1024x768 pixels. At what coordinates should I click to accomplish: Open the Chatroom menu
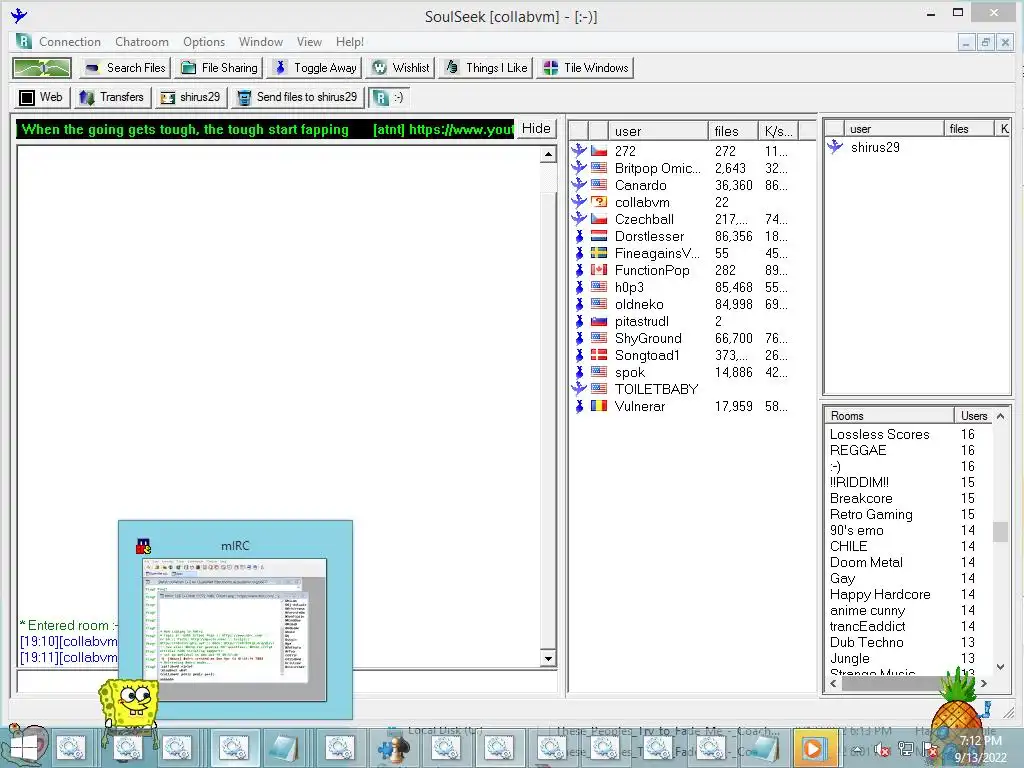click(x=142, y=42)
